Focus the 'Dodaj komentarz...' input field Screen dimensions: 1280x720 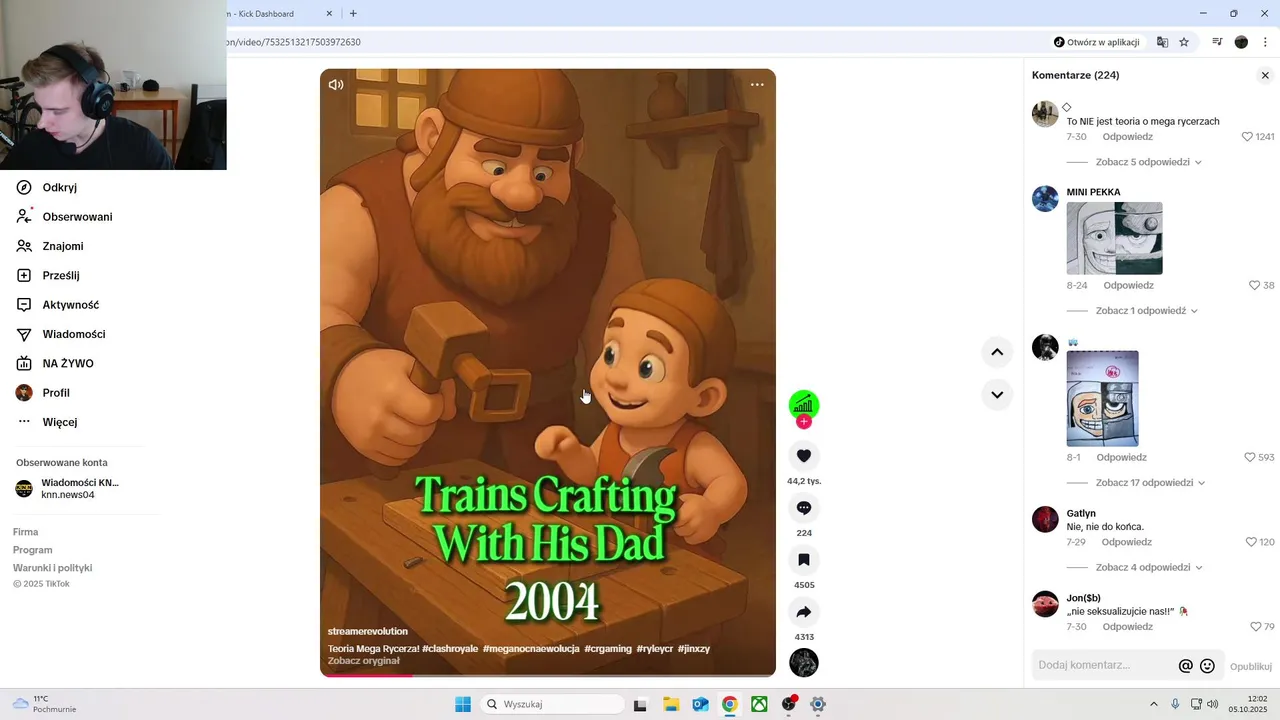point(1104,665)
